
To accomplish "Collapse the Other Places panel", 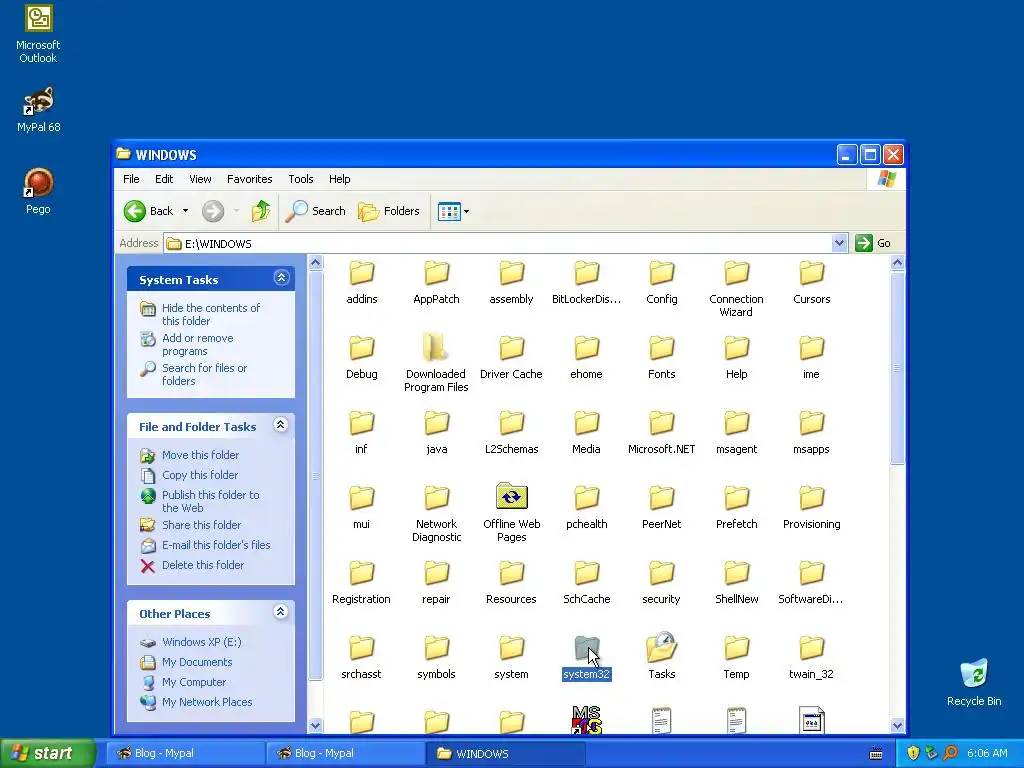I will coord(281,612).
